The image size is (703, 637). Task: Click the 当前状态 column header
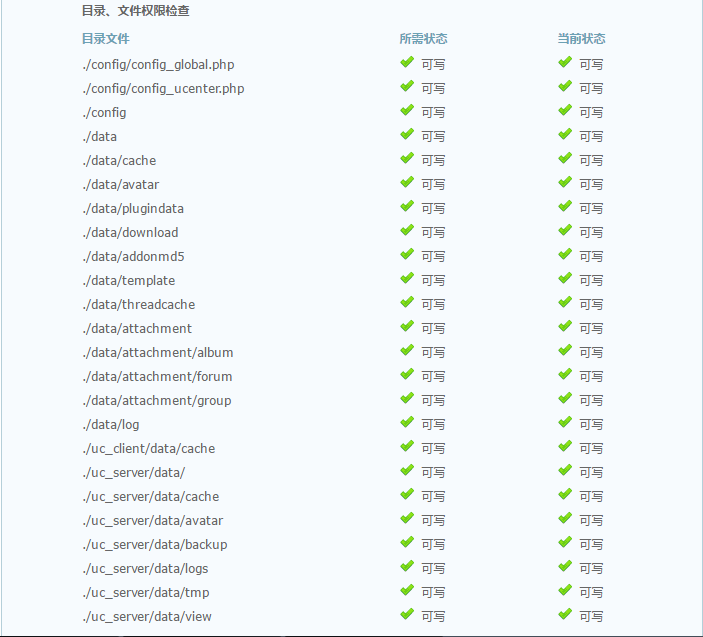click(x=581, y=39)
